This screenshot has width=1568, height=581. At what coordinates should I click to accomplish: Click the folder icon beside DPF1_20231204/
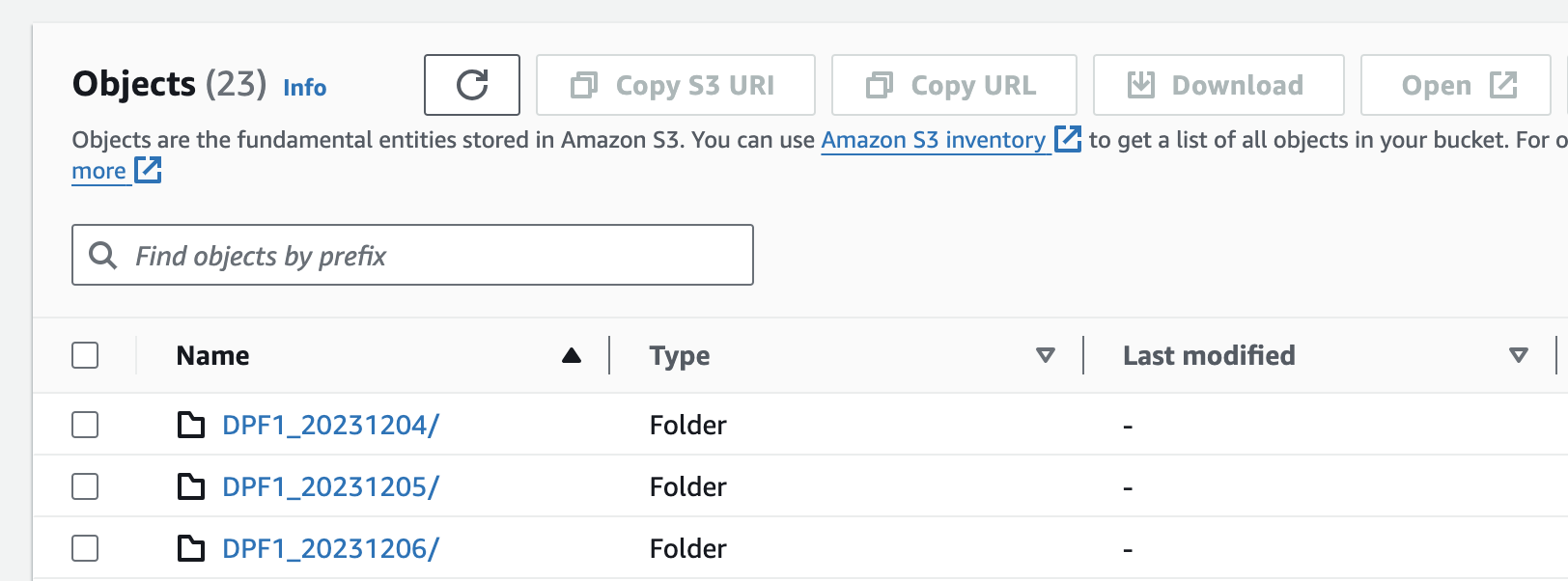click(191, 425)
